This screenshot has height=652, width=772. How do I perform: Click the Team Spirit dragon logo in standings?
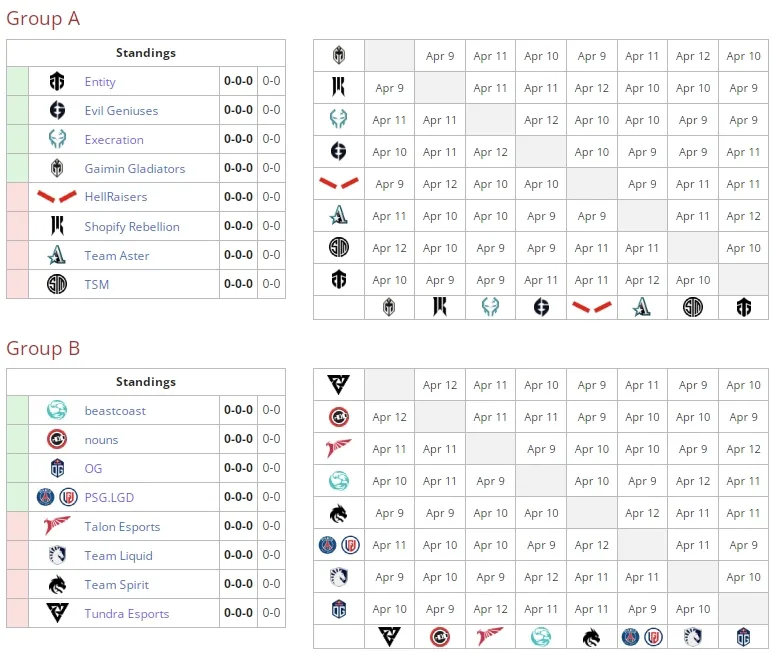click(57, 585)
